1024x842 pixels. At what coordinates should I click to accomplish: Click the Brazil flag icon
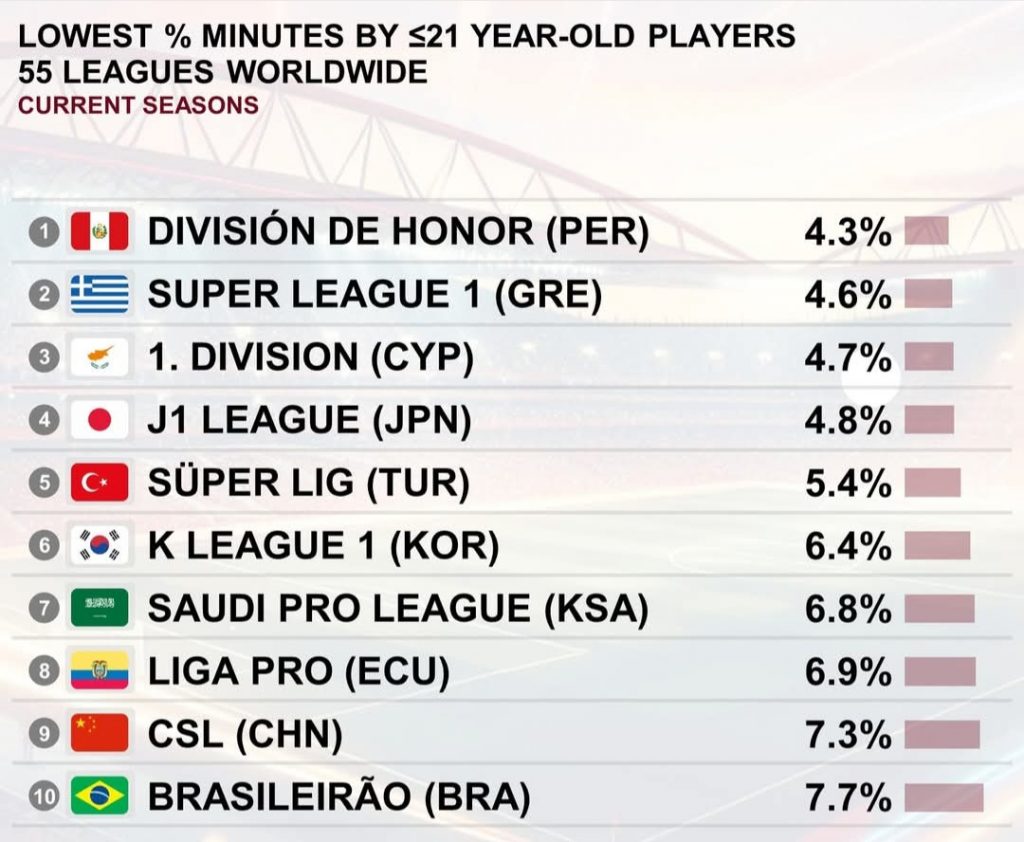[x=100, y=797]
